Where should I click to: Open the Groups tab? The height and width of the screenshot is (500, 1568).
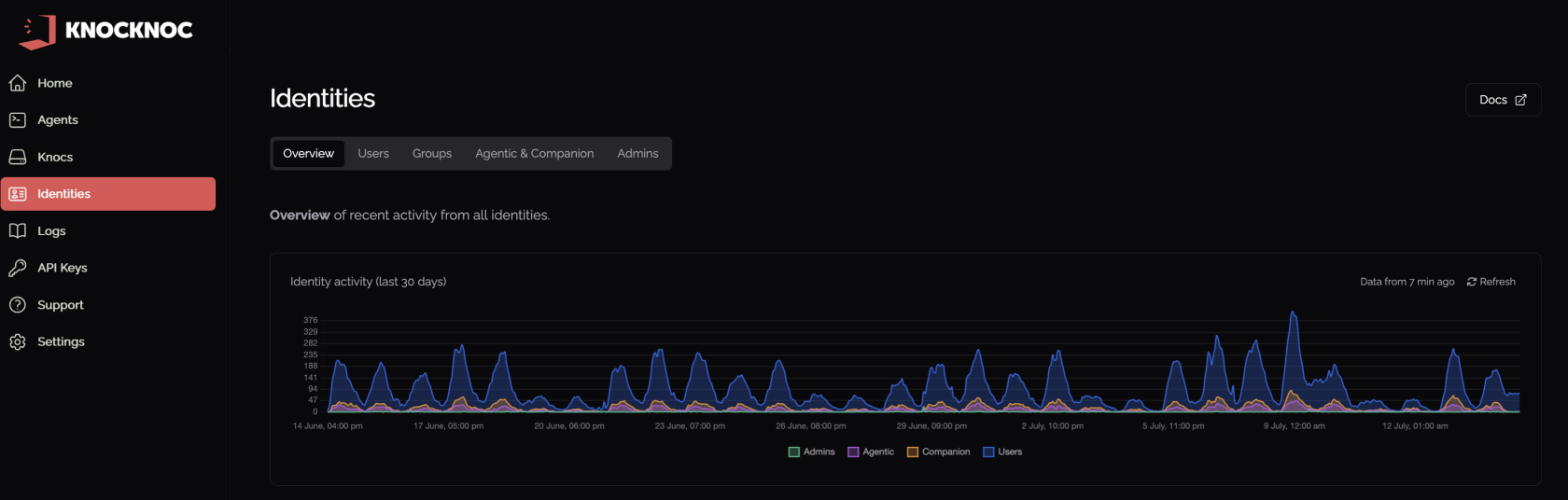[x=432, y=154]
